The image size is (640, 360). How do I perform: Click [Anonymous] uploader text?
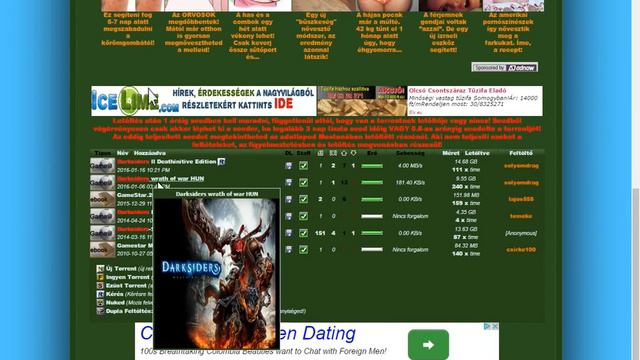[521, 233]
